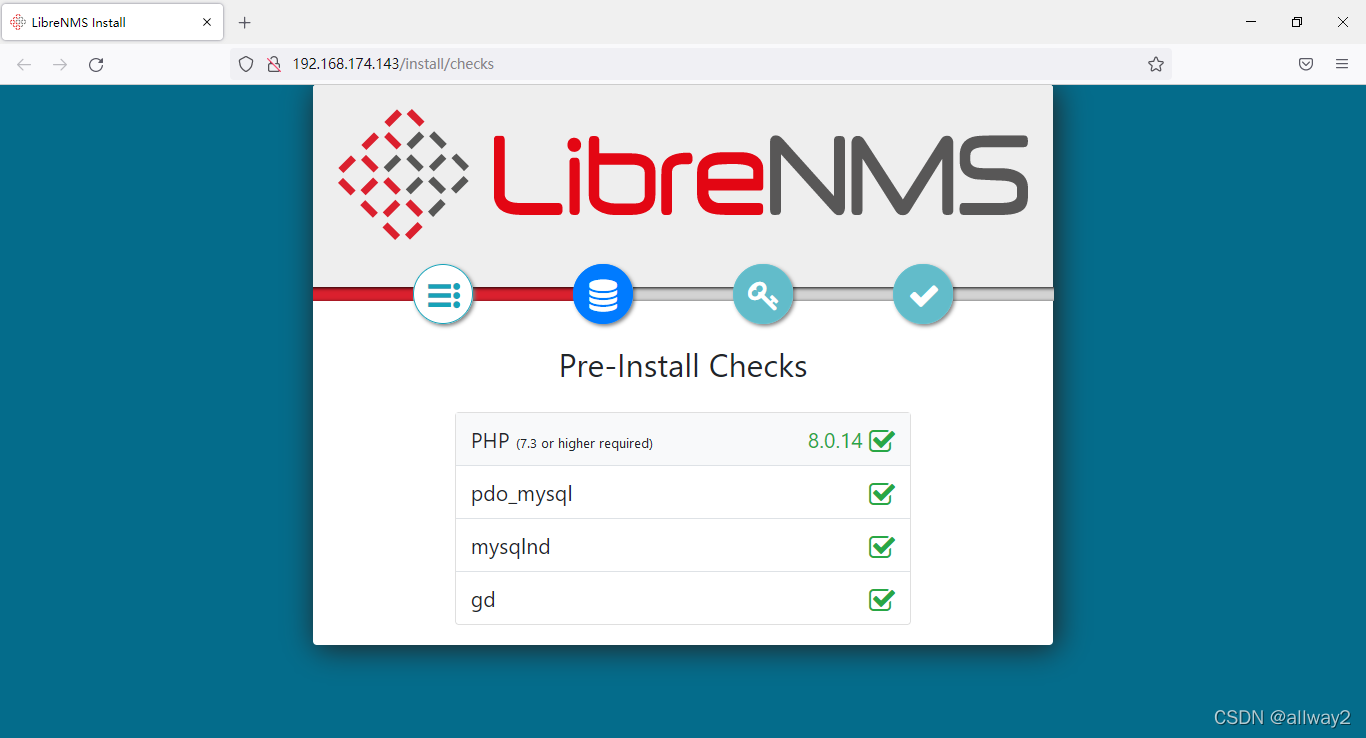Screen dimensions: 1366x738
Task: Click the mysqlnd row label
Action: point(511,547)
